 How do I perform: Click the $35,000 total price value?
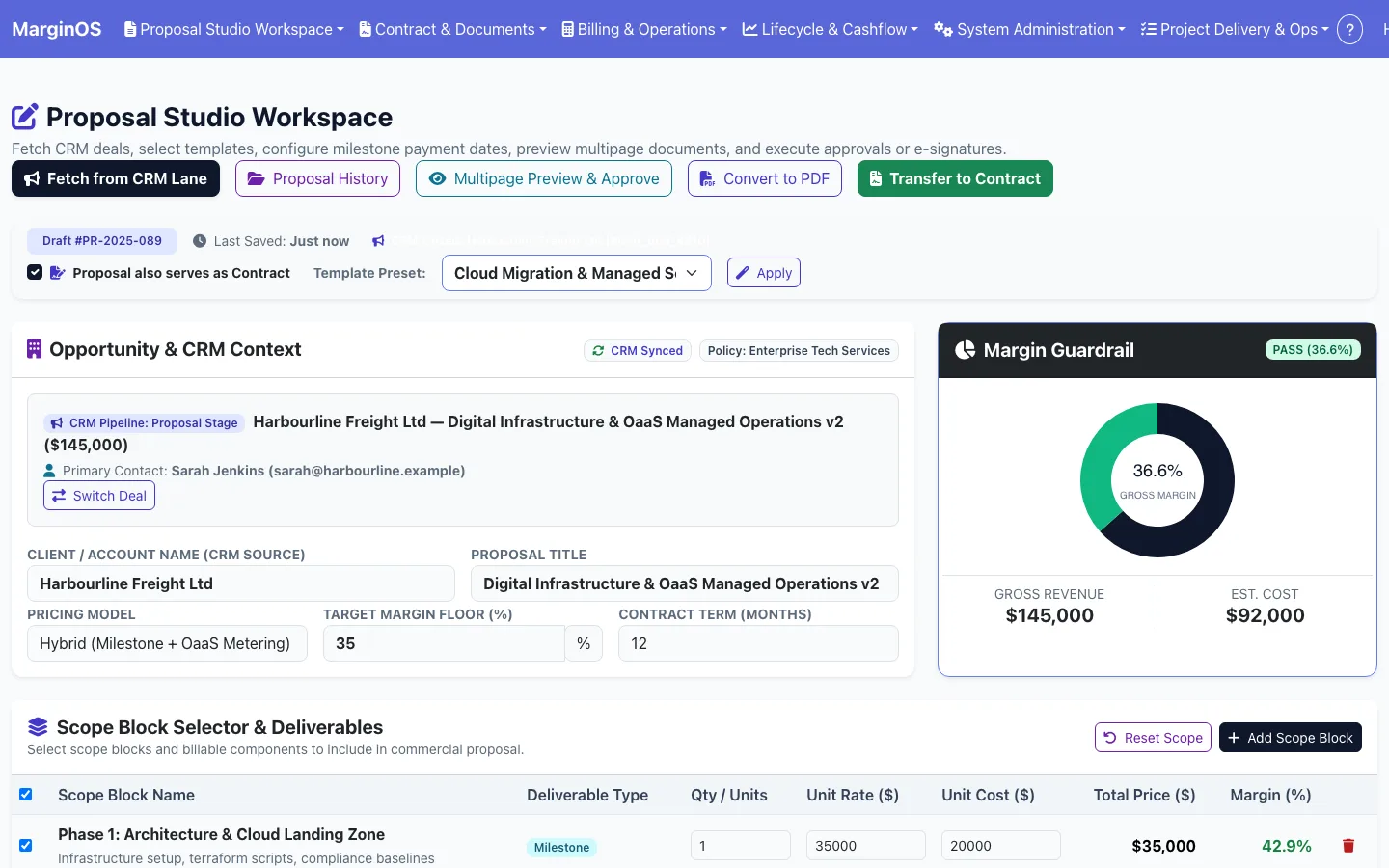[1163, 846]
